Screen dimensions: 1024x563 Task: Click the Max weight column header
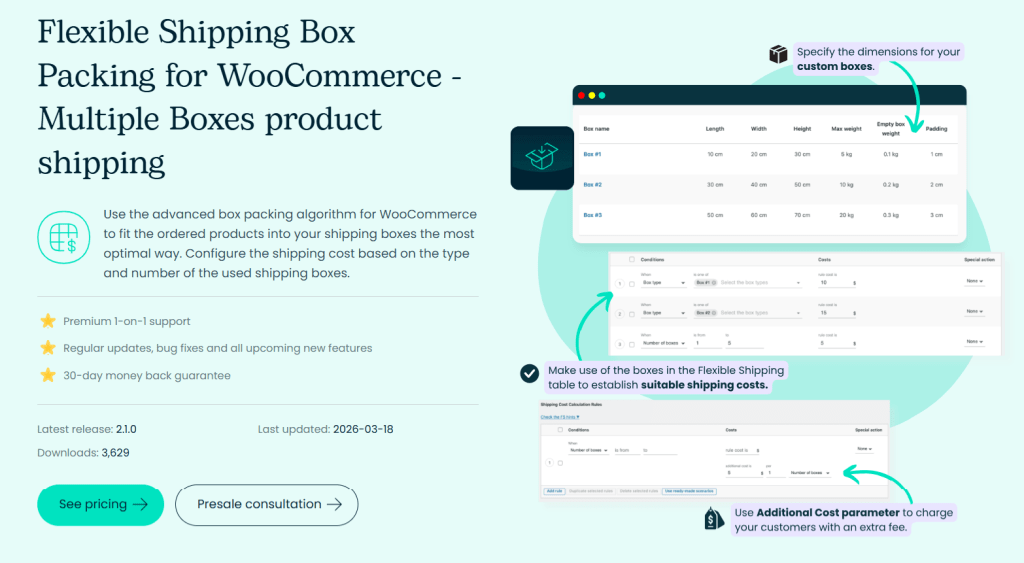pos(846,129)
